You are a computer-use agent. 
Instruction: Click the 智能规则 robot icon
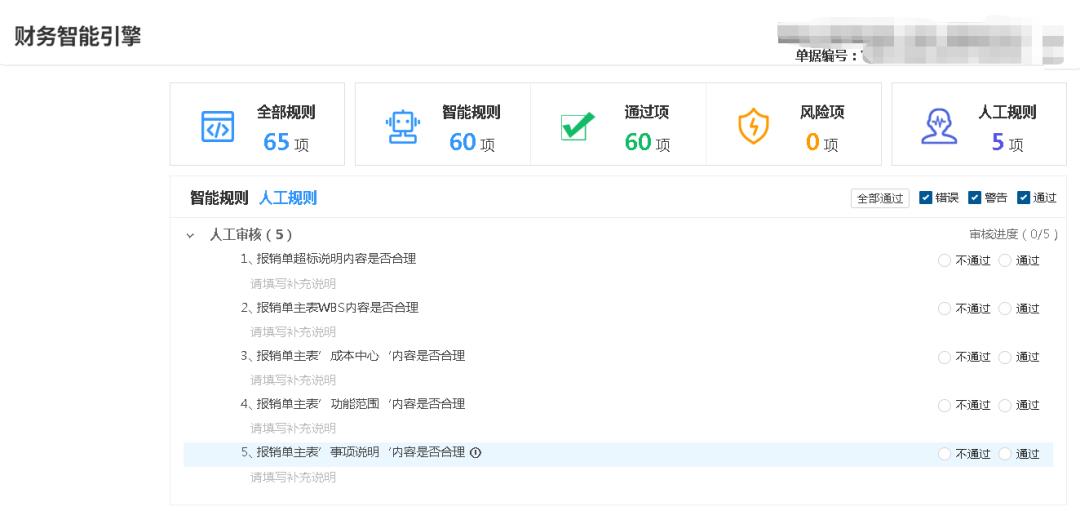[x=402, y=125]
